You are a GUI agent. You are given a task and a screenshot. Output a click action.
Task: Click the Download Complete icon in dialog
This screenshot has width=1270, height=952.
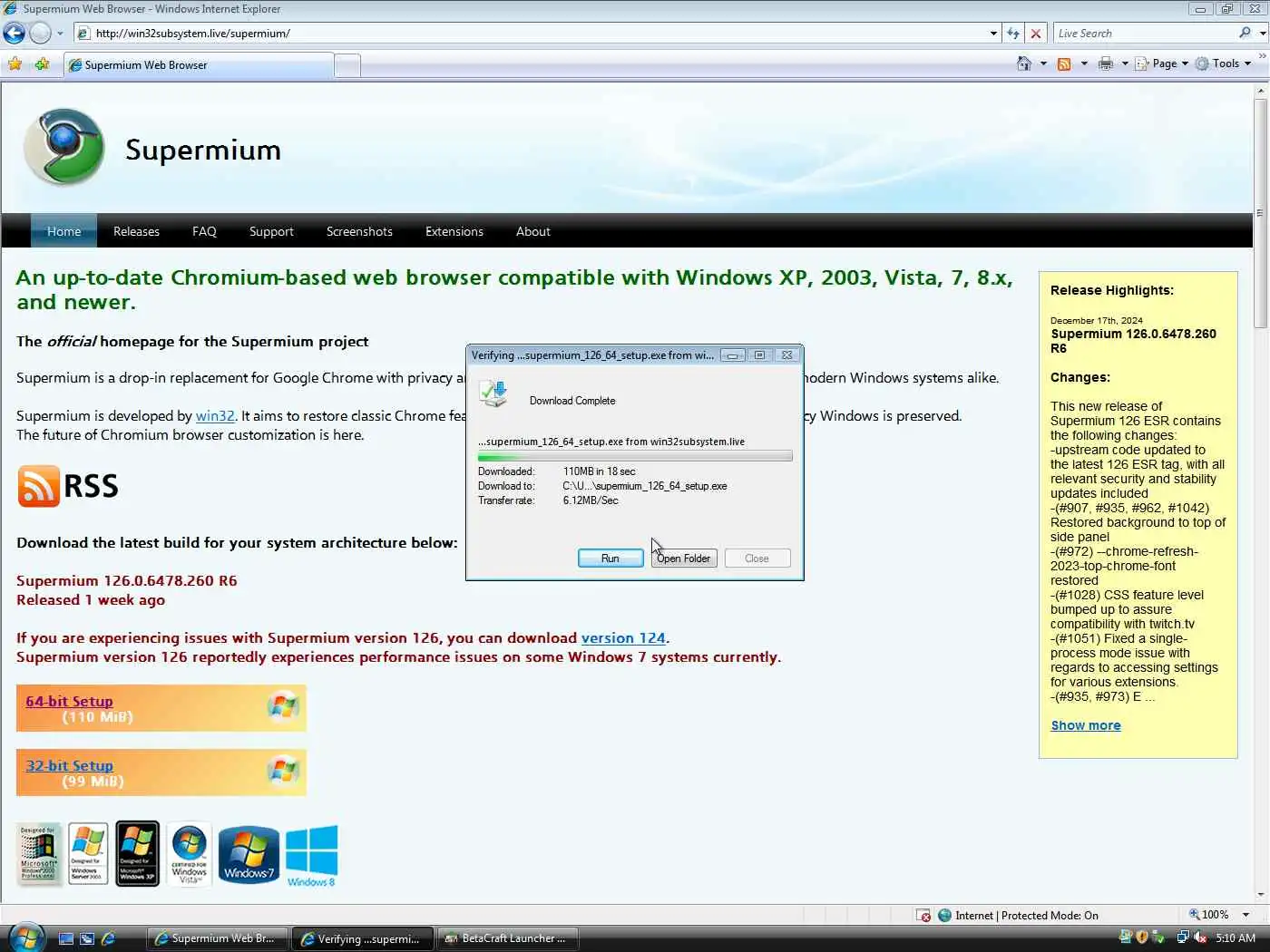[494, 395]
